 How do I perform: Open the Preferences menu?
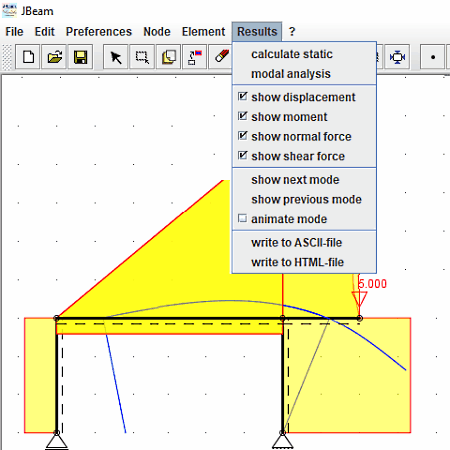point(99,32)
